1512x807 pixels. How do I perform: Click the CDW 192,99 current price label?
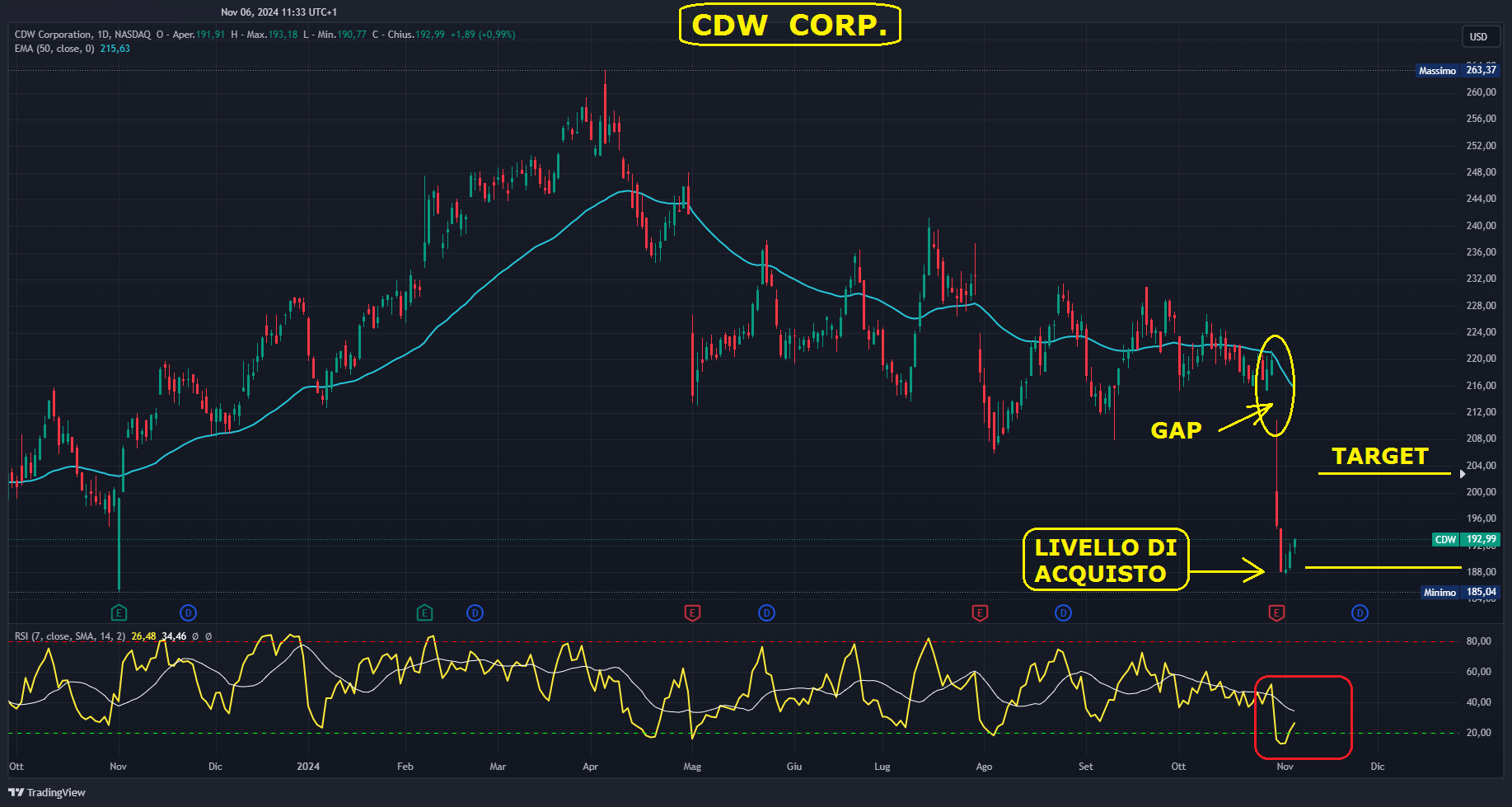(1466, 539)
